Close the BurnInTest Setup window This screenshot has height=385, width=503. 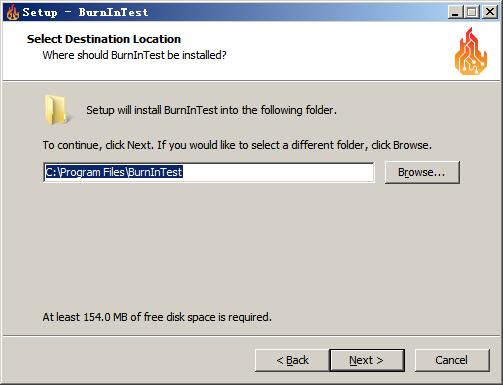490,12
